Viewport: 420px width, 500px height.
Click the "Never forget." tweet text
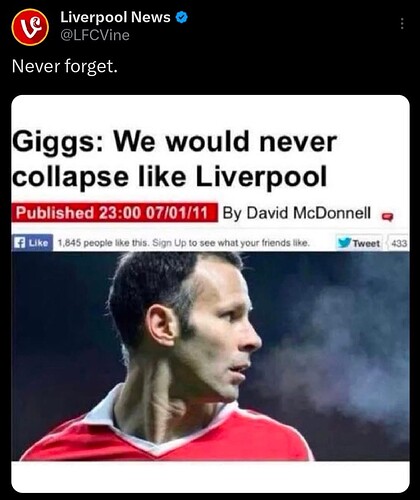click(65, 66)
